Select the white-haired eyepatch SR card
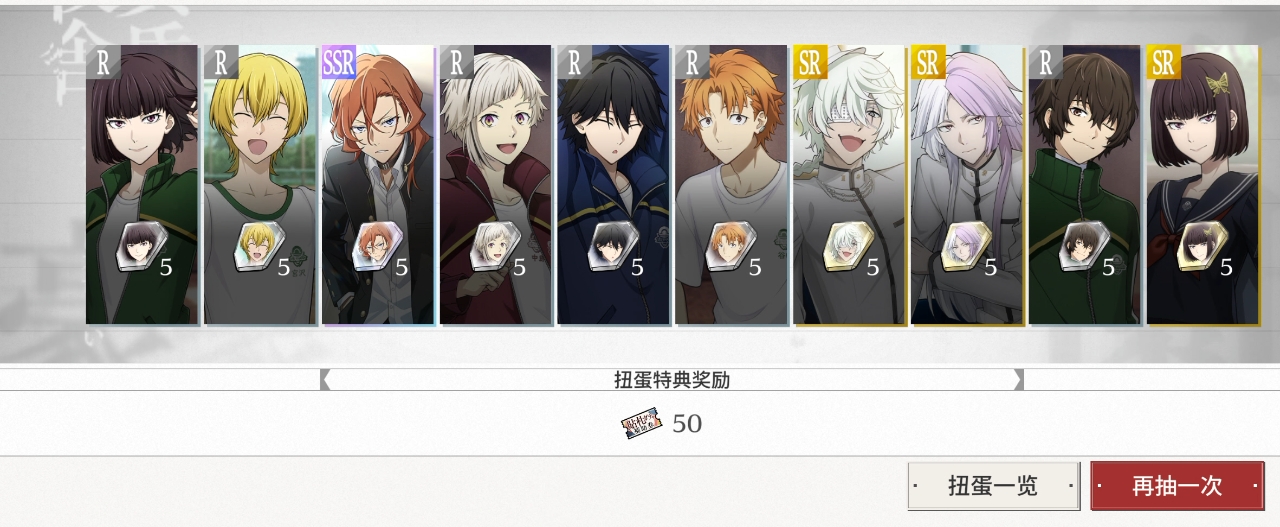 (850, 185)
